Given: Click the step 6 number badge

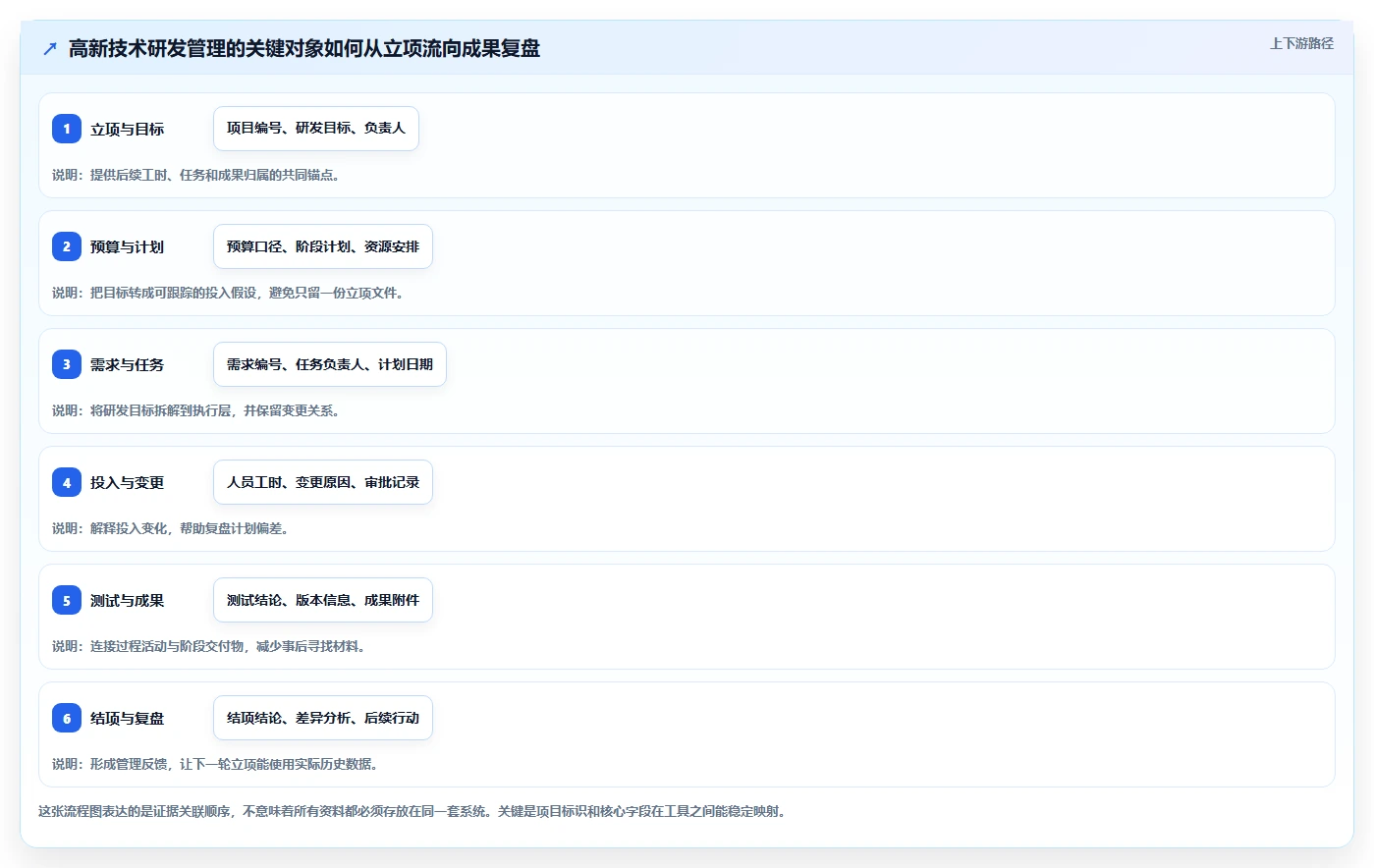Looking at the screenshot, I should pos(67,718).
